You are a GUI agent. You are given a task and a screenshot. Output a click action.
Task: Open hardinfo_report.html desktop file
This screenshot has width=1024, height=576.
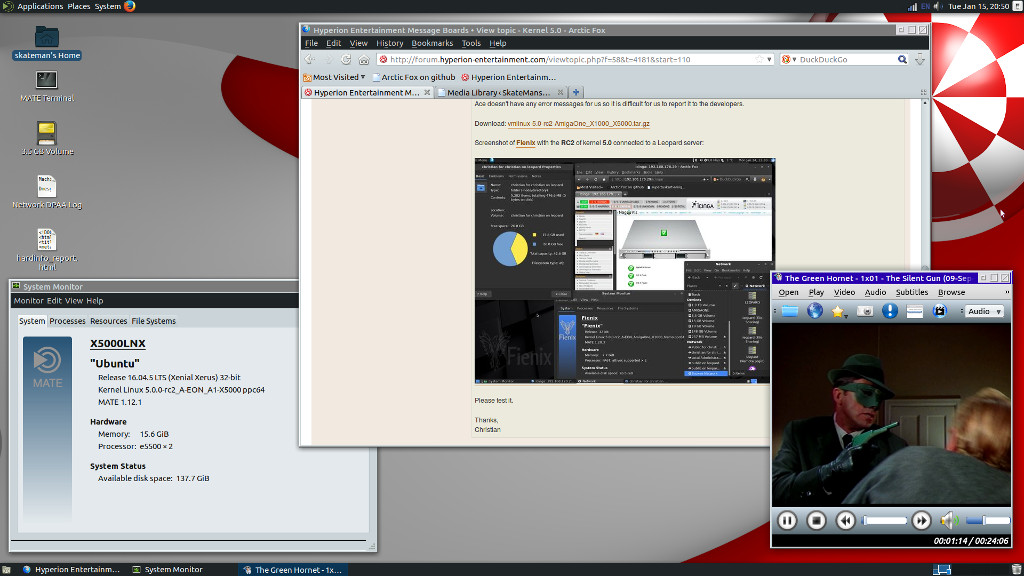(x=46, y=249)
